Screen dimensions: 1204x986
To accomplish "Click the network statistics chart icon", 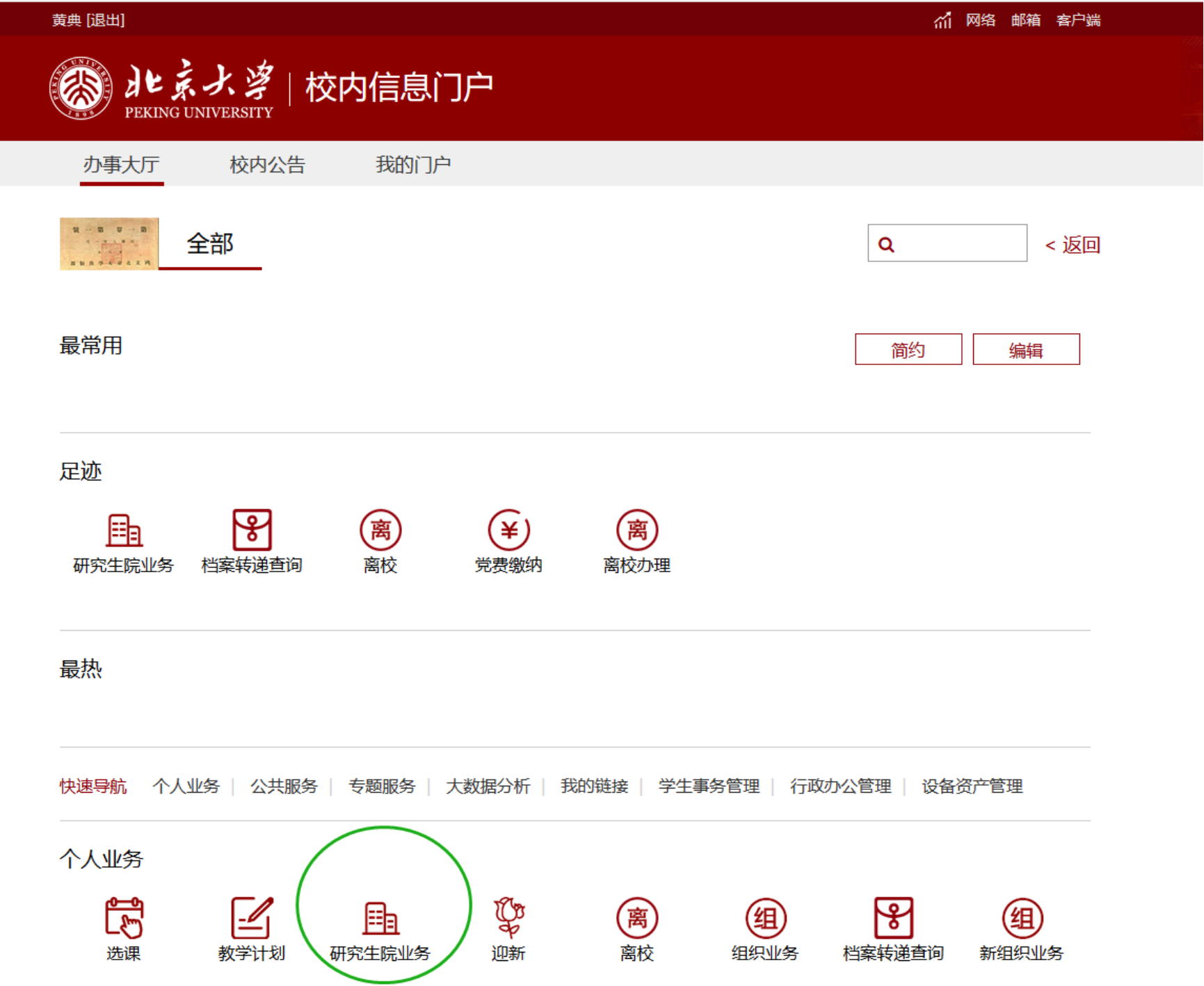I will click(x=942, y=20).
